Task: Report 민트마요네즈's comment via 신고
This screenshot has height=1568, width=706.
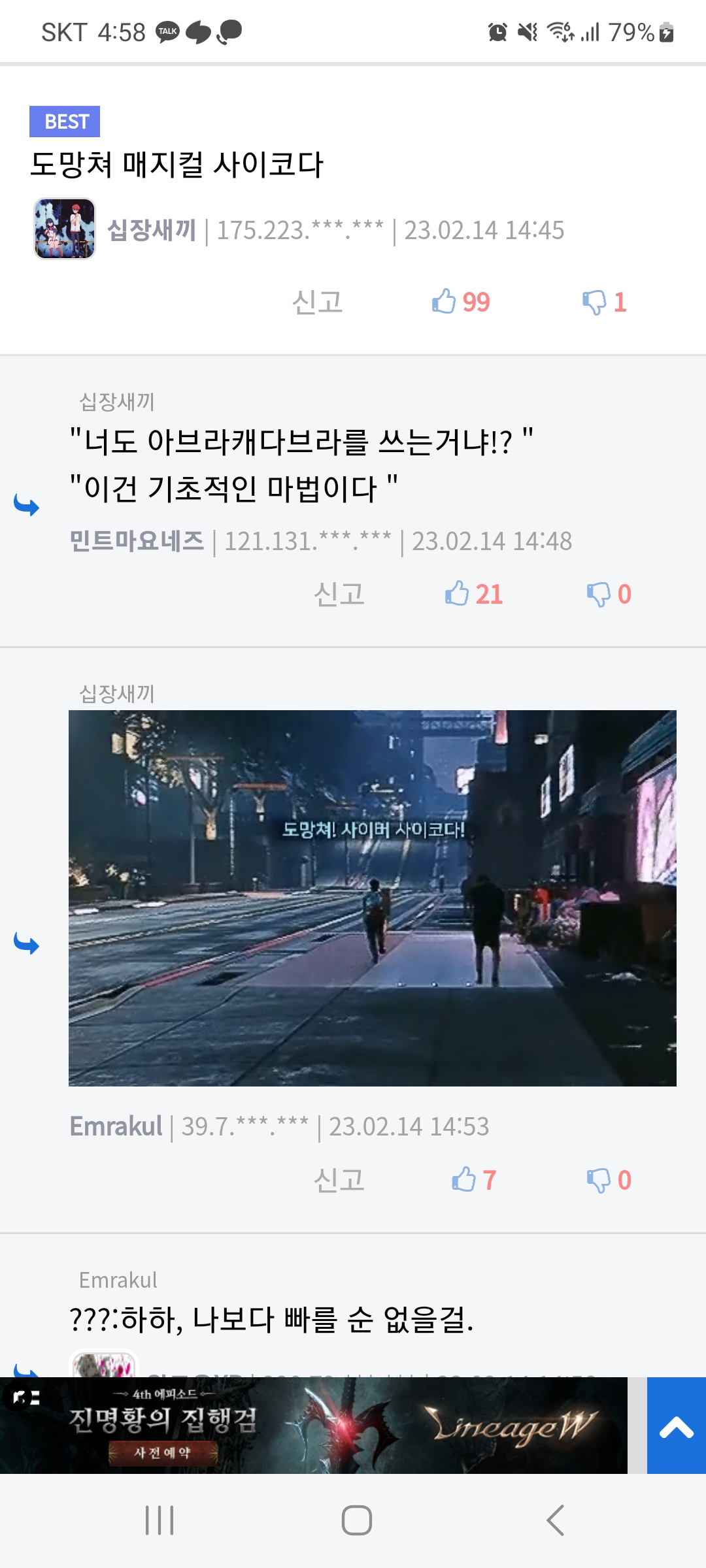Action: tap(339, 594)
